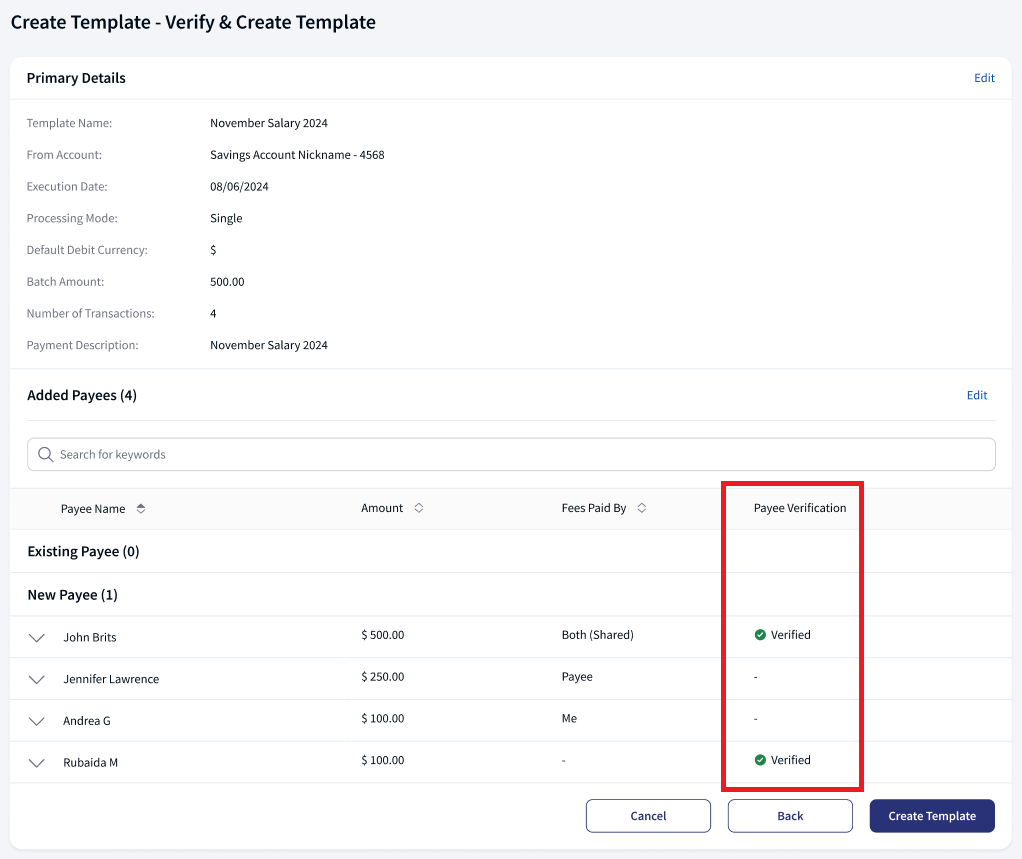
Task: Select the Andrea G payee name
Action: (87, 721)
